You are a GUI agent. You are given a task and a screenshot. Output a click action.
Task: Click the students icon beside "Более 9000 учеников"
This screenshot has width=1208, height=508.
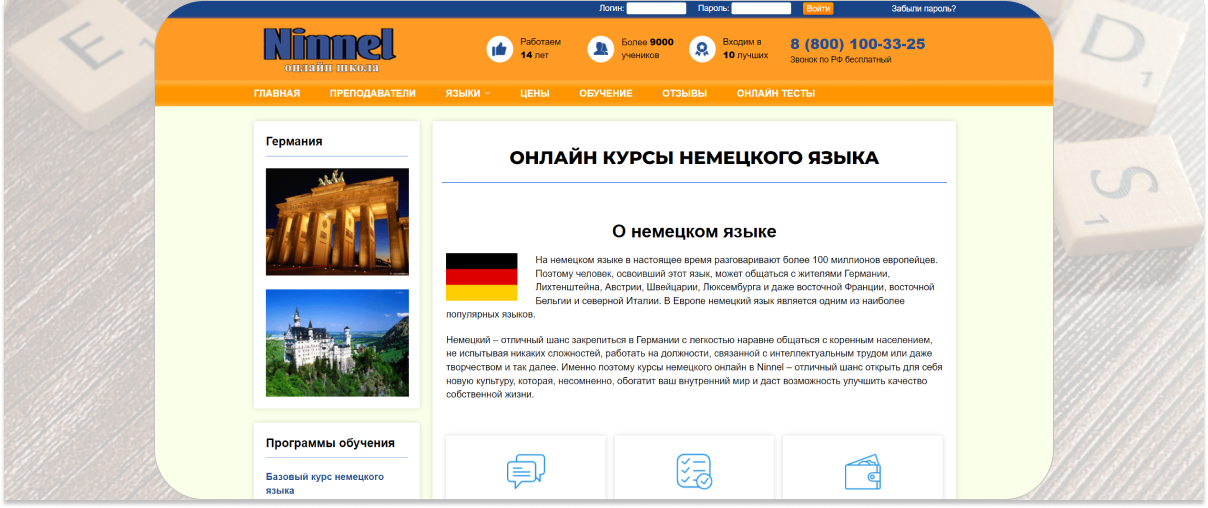click(600, 49)
